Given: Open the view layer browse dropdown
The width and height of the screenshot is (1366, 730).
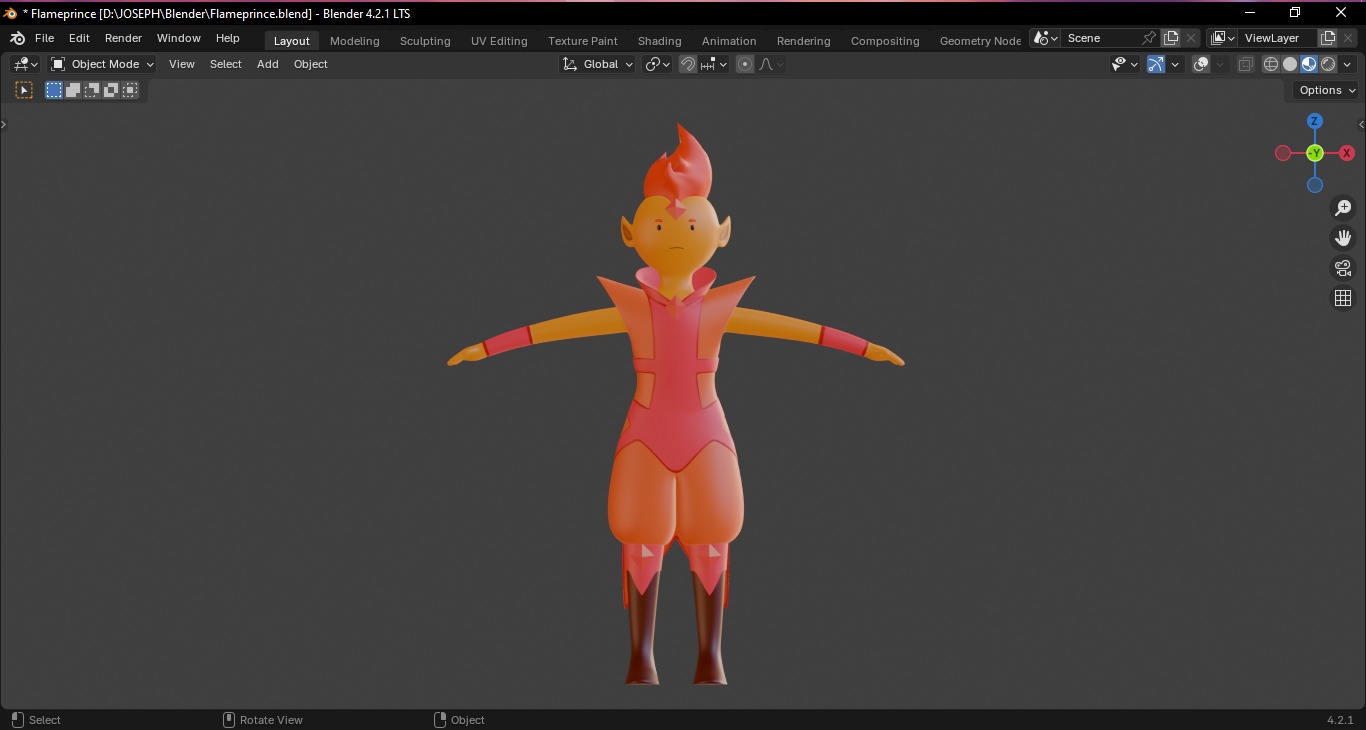Looking at the screenshot, I should (1222, 38).
